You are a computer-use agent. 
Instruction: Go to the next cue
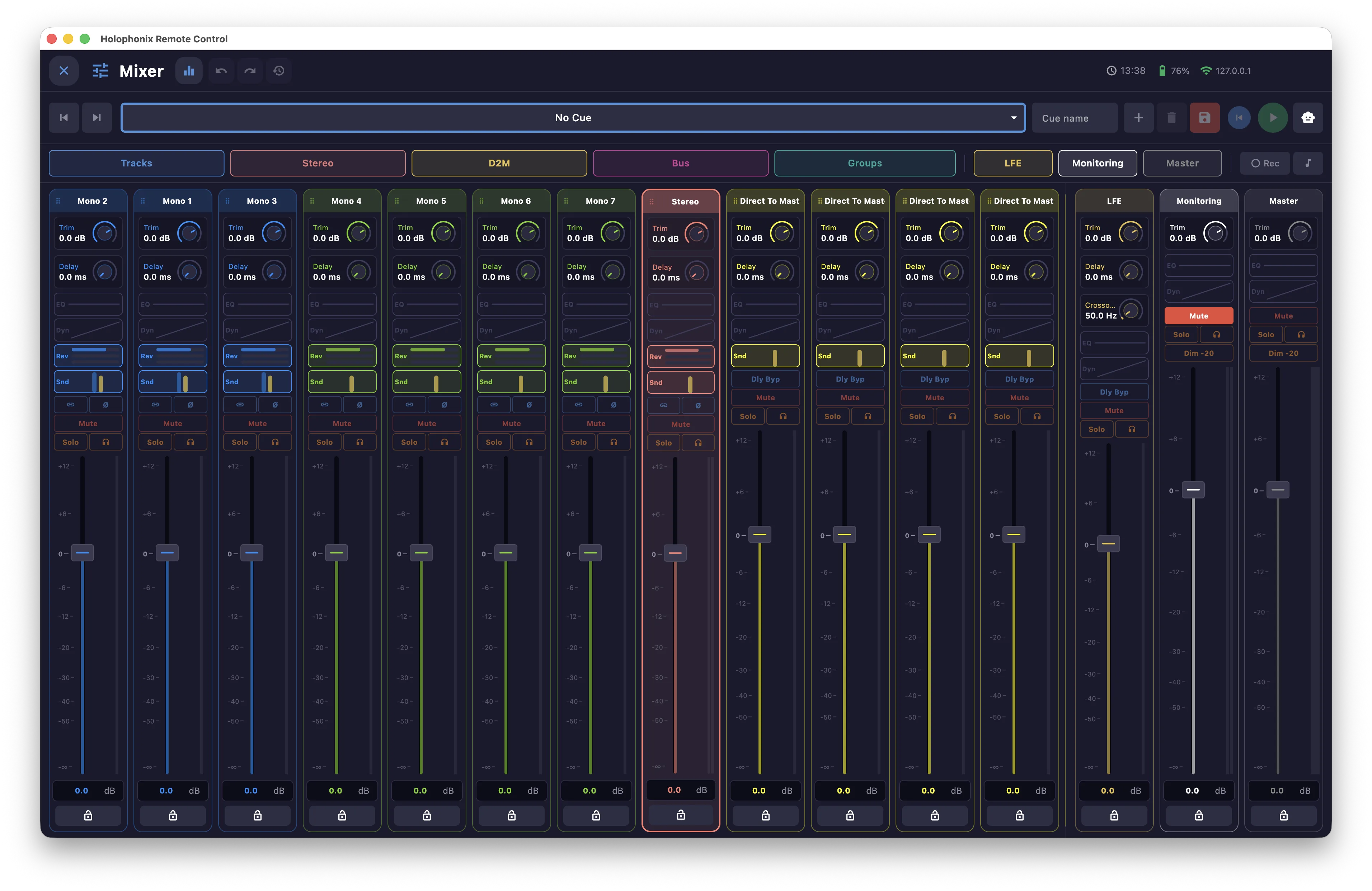[x=97, y=118]
